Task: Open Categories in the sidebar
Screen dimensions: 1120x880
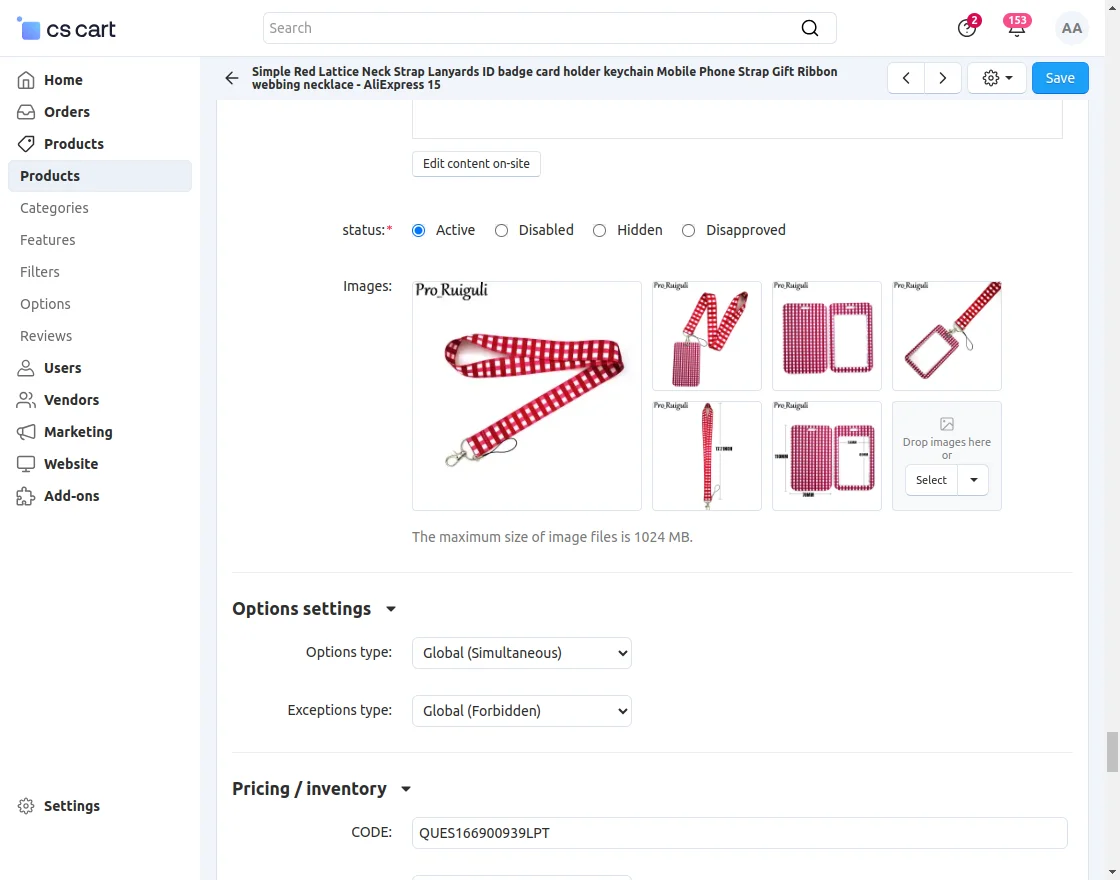Action: pos(54,208)
